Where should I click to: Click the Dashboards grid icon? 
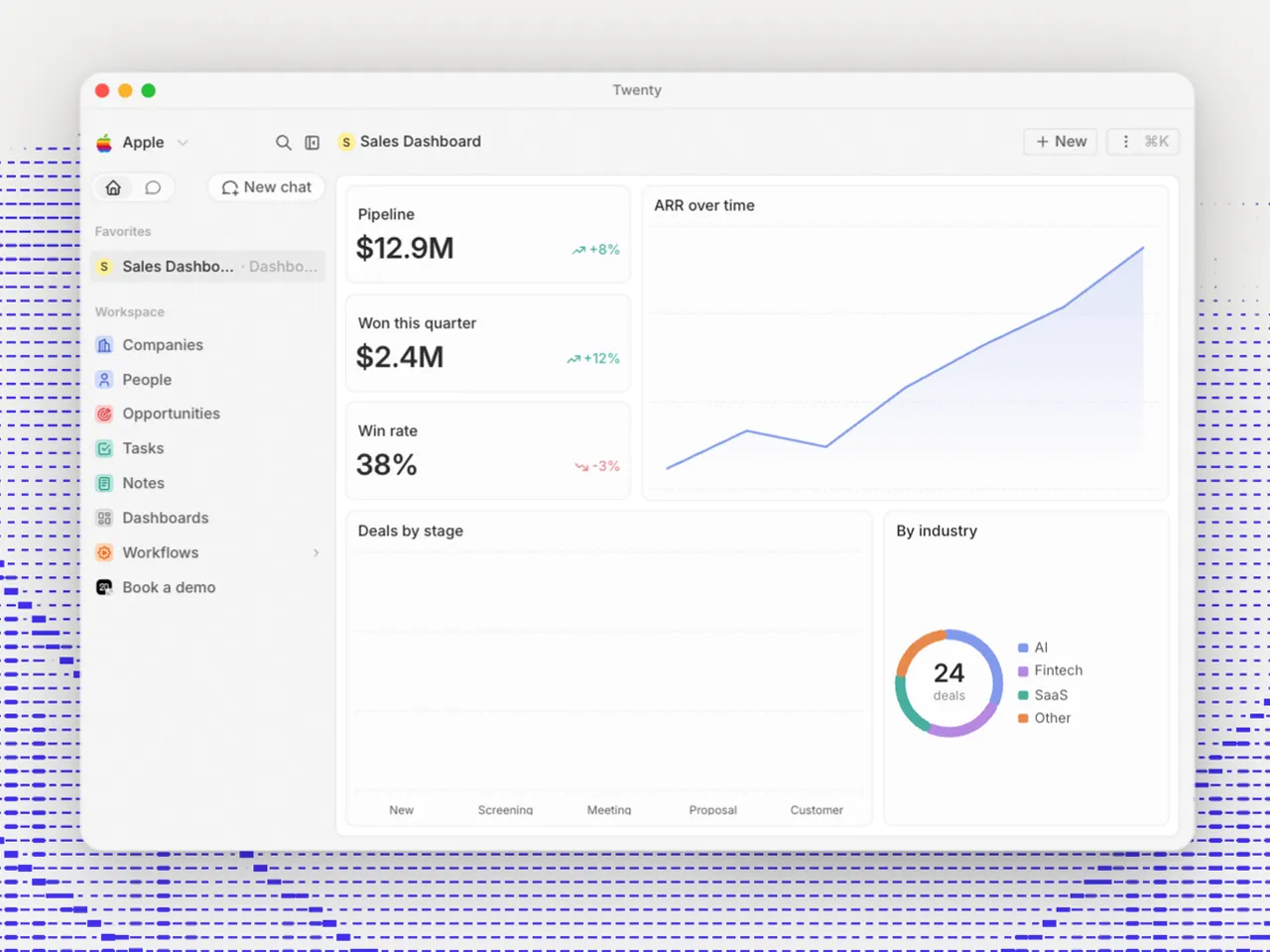coord(104,518)
